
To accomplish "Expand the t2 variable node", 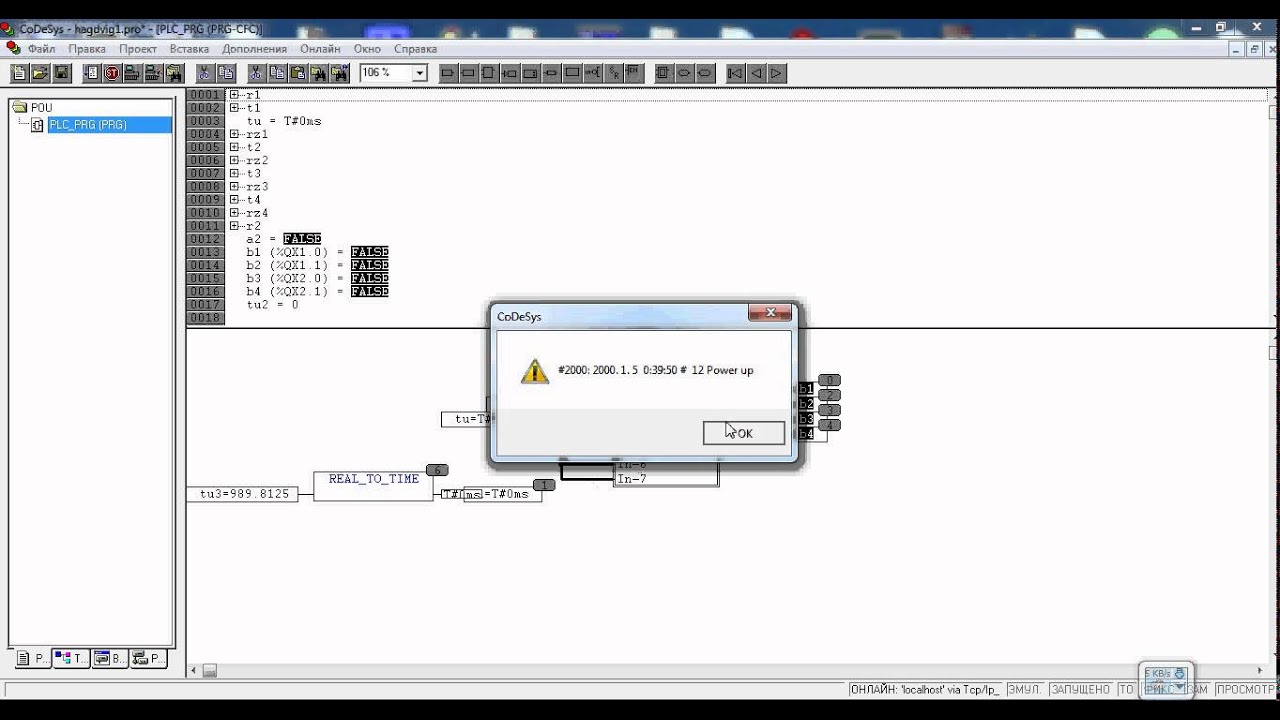I will tap(234, 147).
